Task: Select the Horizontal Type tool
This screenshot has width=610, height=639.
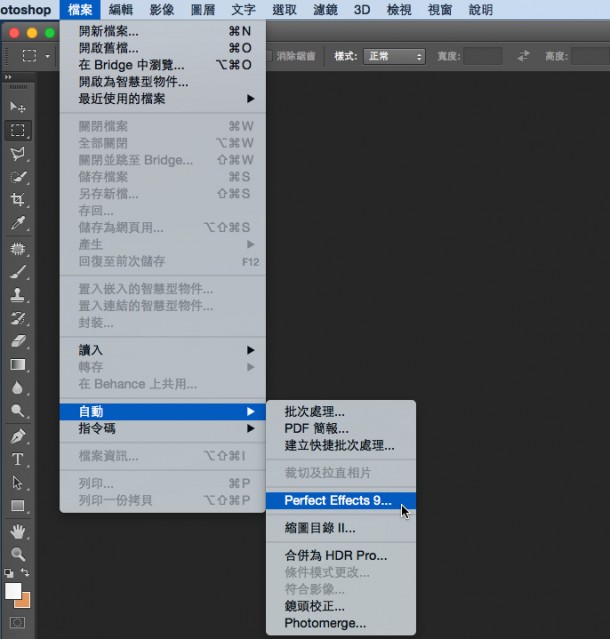Action: pyautogui.click(x=18, y=459)
